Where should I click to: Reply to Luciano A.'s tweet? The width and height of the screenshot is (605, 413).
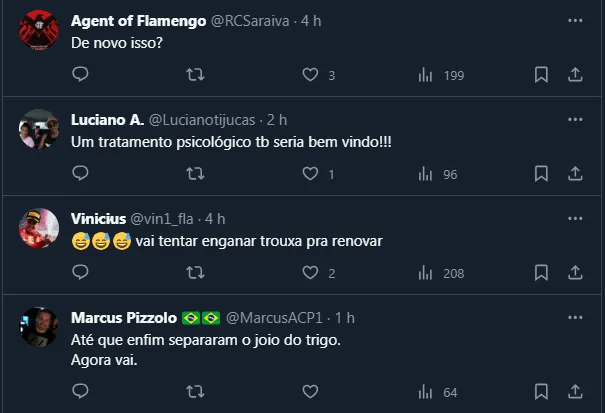tap(81, 174)
